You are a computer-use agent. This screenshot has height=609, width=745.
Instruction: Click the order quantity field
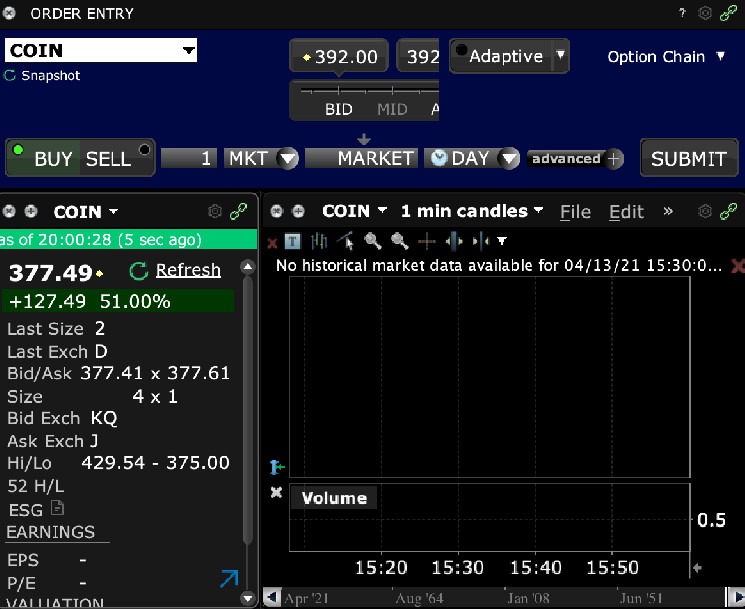[x=189, y=158]
